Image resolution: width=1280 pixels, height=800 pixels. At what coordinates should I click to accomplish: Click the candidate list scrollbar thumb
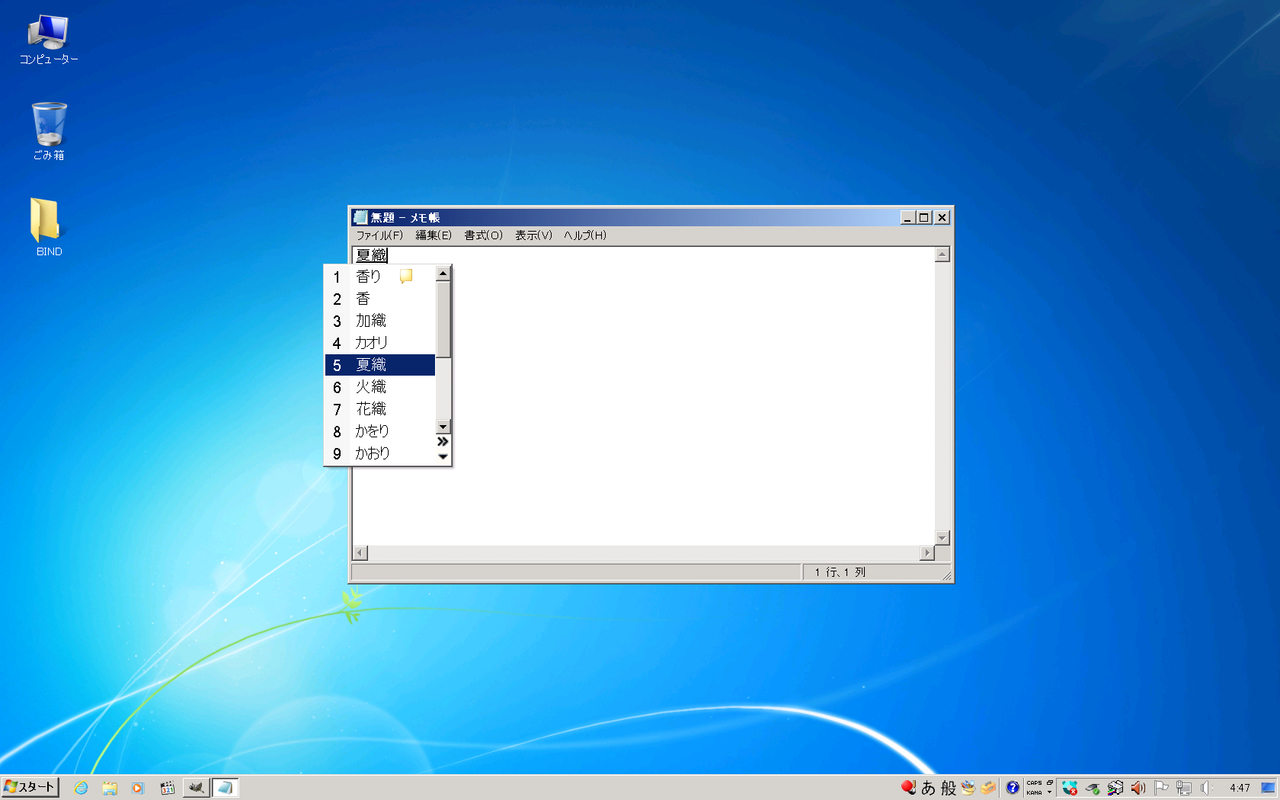[443, 319]
